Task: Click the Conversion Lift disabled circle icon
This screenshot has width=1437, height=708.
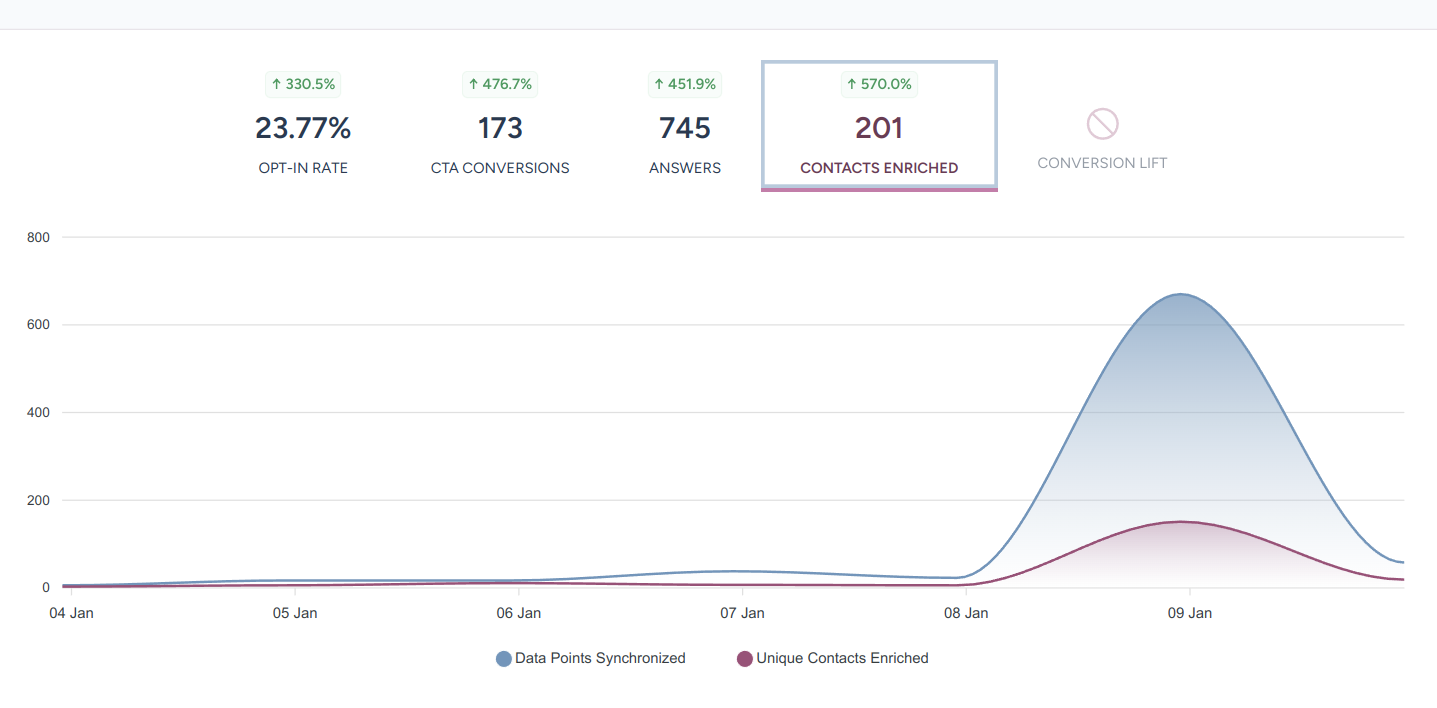Action: [x=1102, y=124]
